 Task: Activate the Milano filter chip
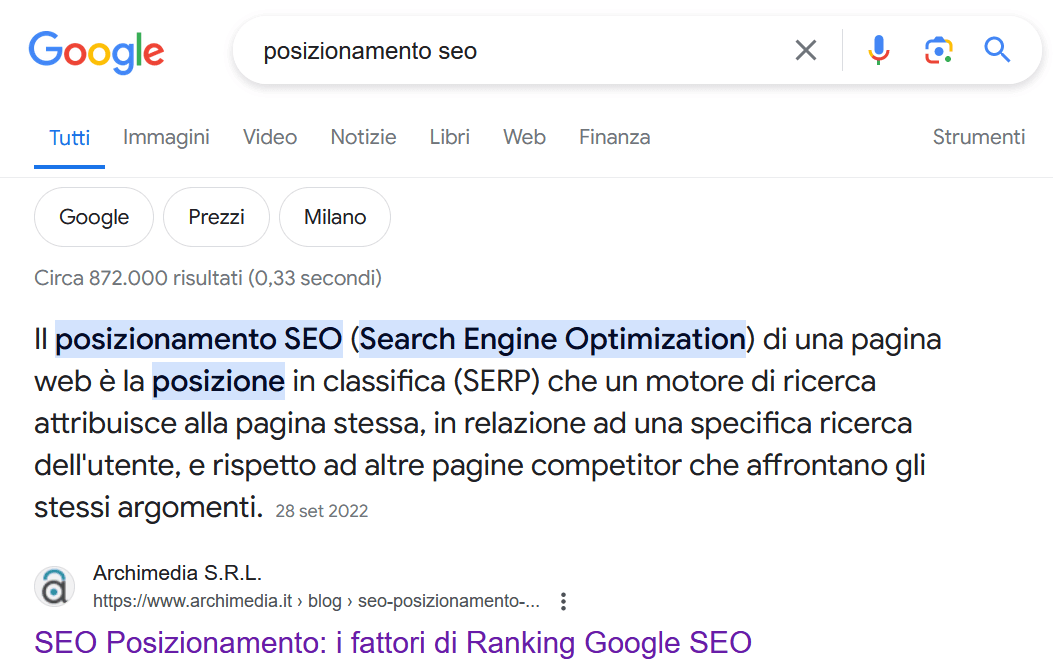[334, 216]
